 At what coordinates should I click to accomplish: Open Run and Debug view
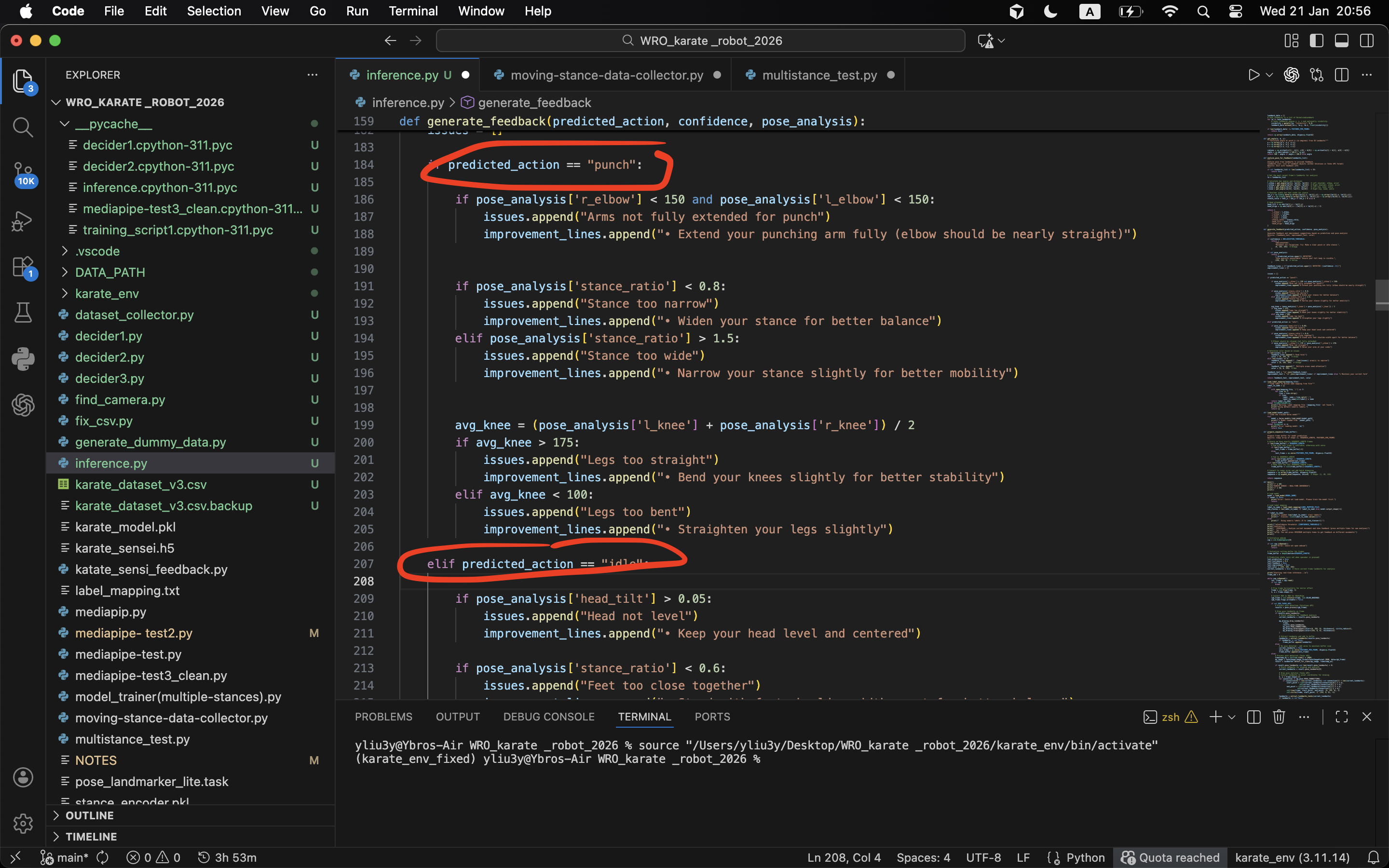tap(23, 221)
